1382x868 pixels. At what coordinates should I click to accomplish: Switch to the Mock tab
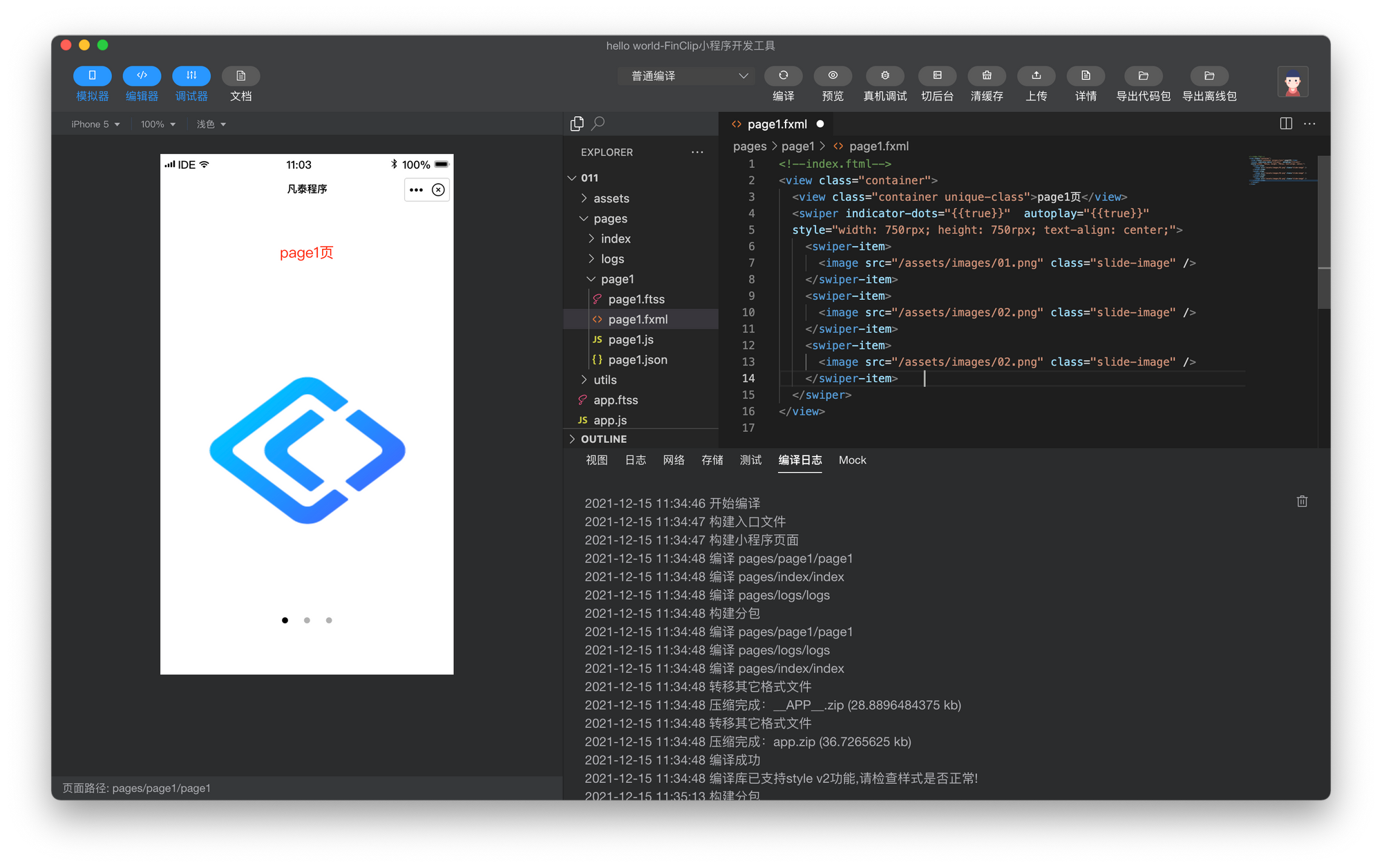point(852,460)
